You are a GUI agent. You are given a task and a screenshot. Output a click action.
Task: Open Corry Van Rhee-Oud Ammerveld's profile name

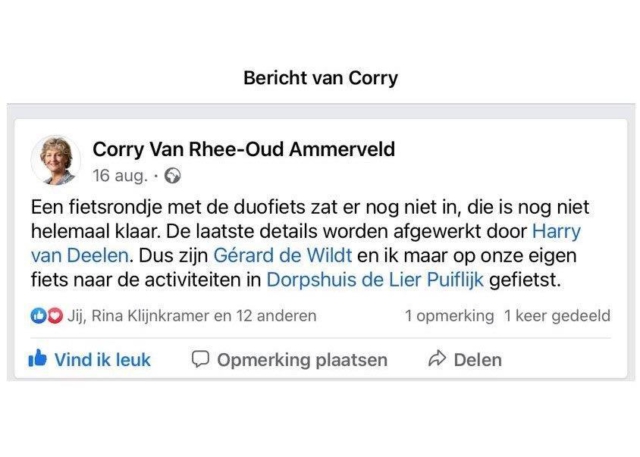click(x=244, y=149)
